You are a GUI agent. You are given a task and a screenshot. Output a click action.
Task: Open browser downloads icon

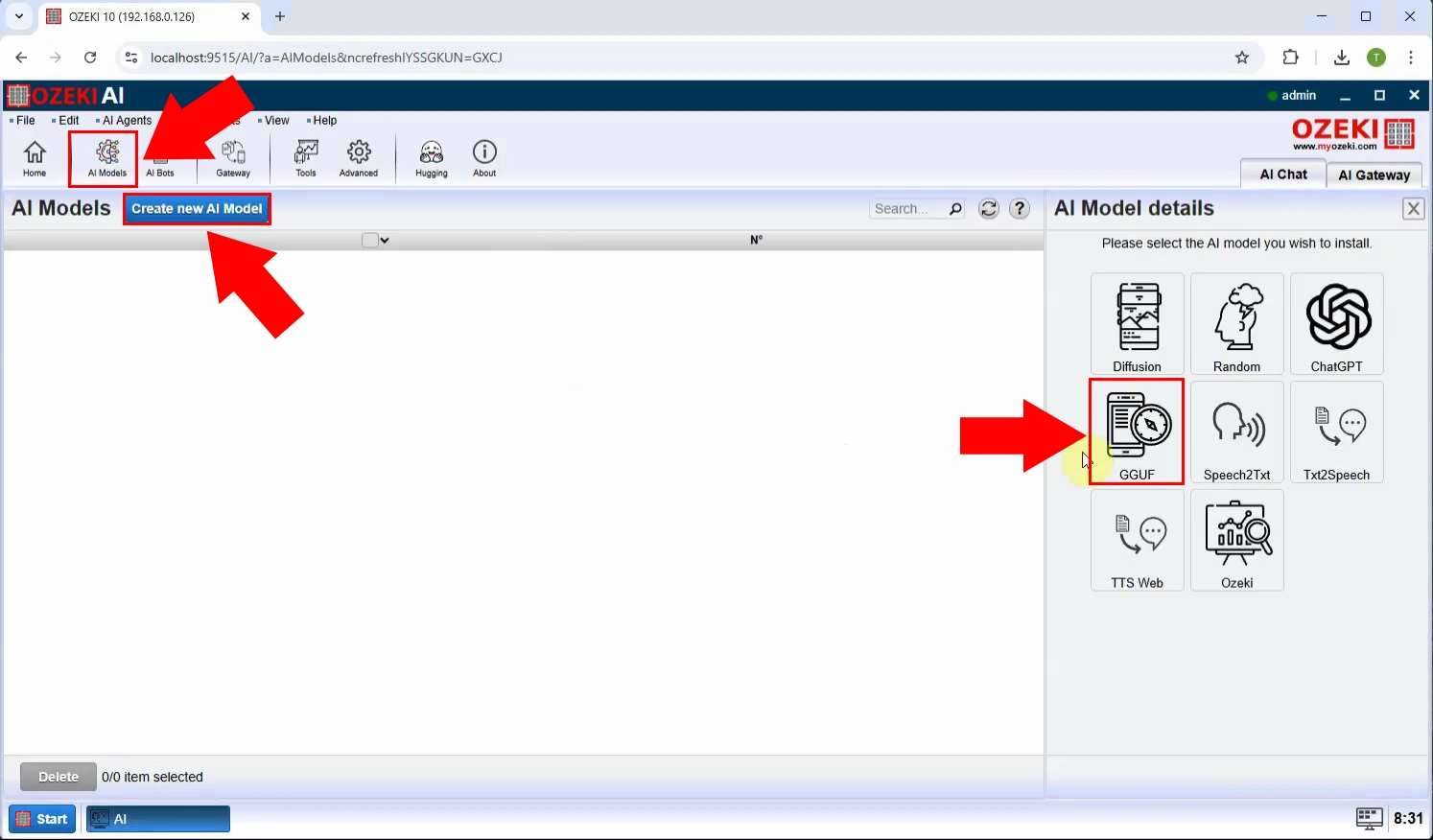click(x=1342, y=58)
